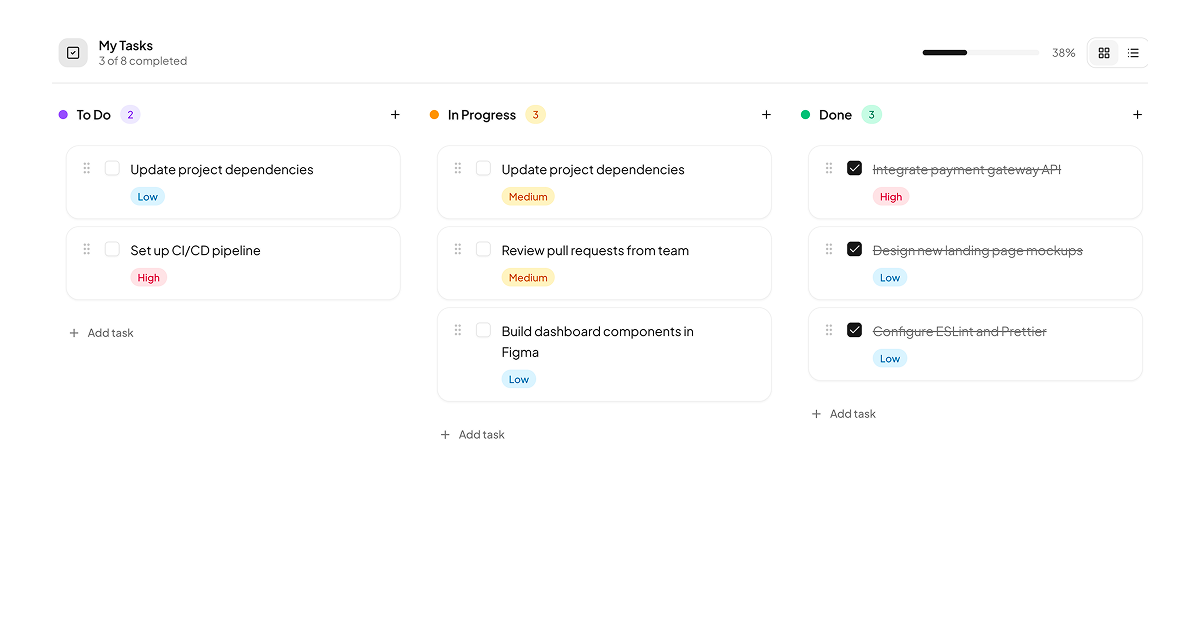Viewport: 1200px width, 630px height.
Task: Click the plus icon on the To Do column
Action: pyautogui.click(x=395, y=114)
